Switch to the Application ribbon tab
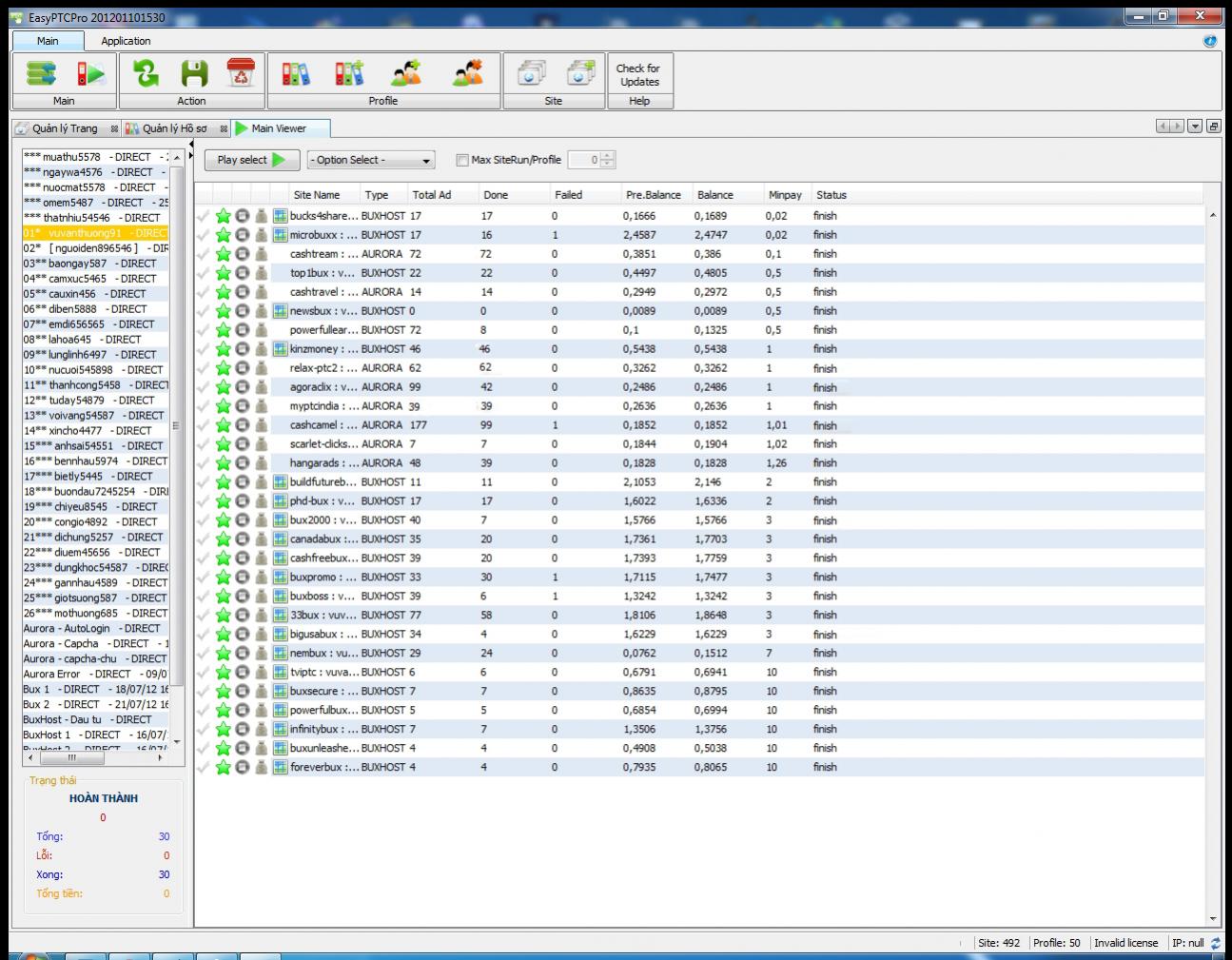The width and height of the screenshot is (1232, 960). [126, 41]
